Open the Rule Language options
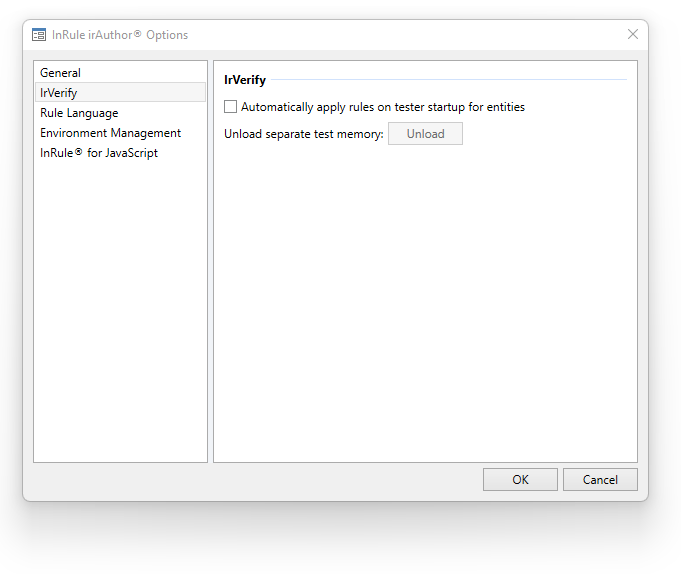 [x=79, y=113]
